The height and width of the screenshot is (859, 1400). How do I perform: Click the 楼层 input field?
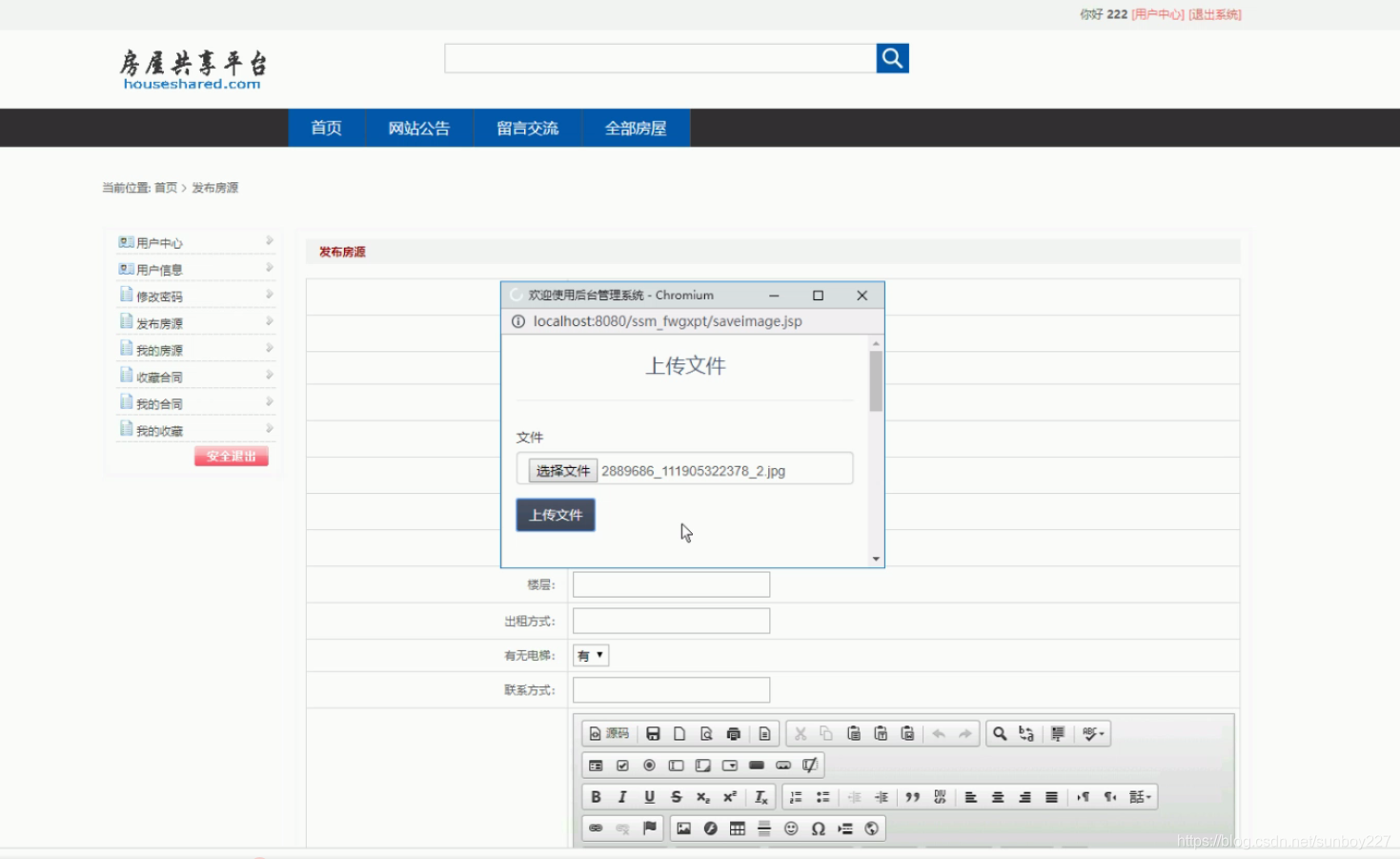(x=671, y=584)
